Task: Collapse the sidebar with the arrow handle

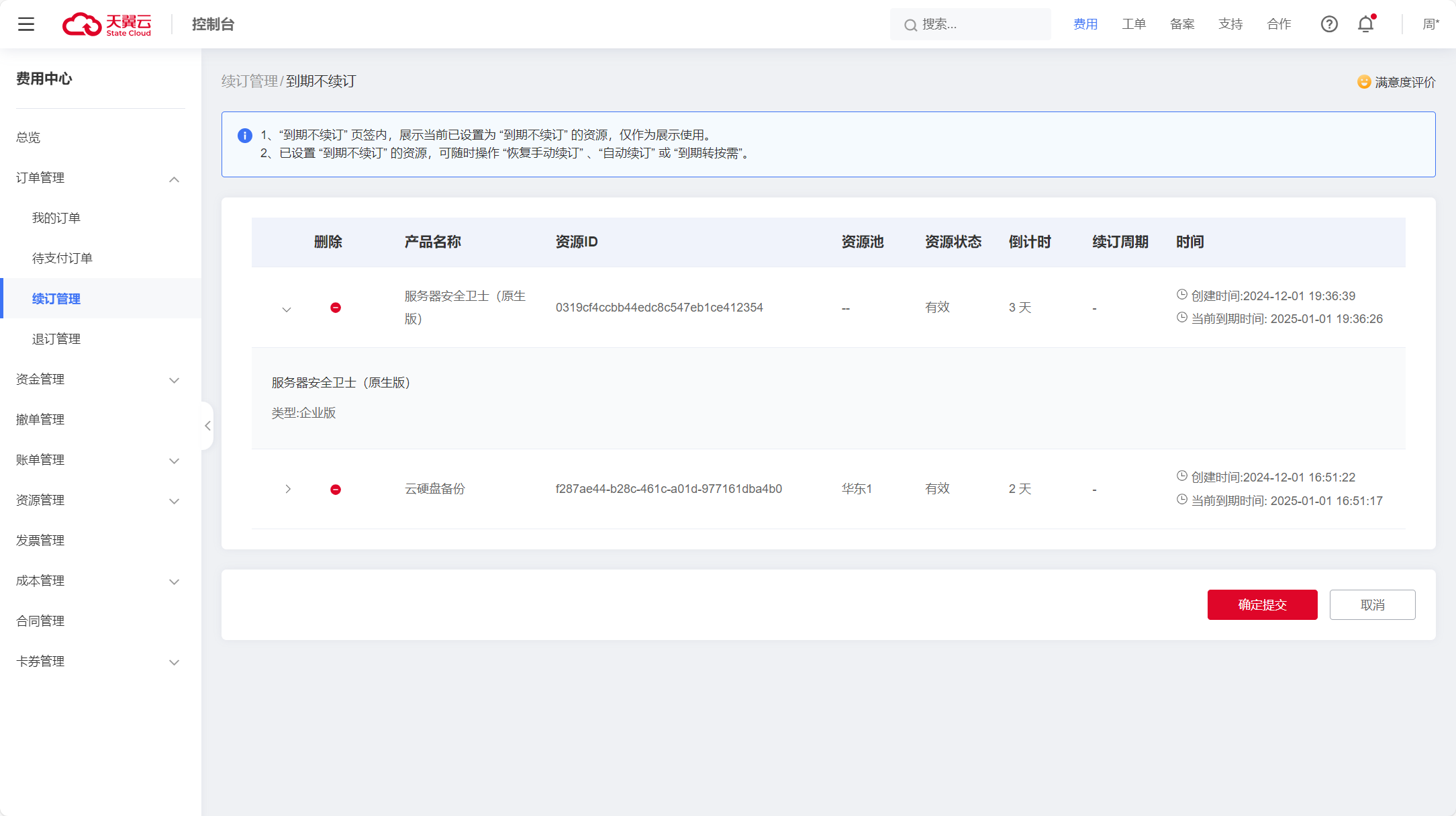Action: point(207,426)
